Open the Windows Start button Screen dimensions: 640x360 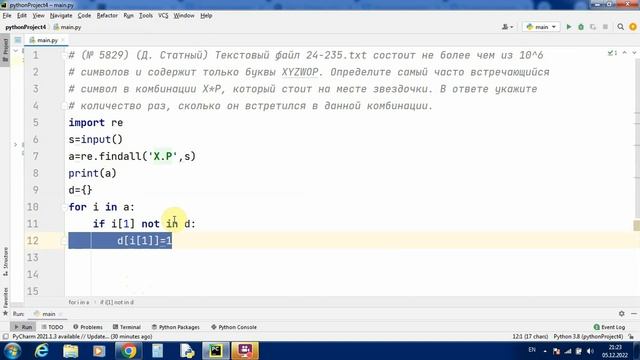click(x=12, y=351)
